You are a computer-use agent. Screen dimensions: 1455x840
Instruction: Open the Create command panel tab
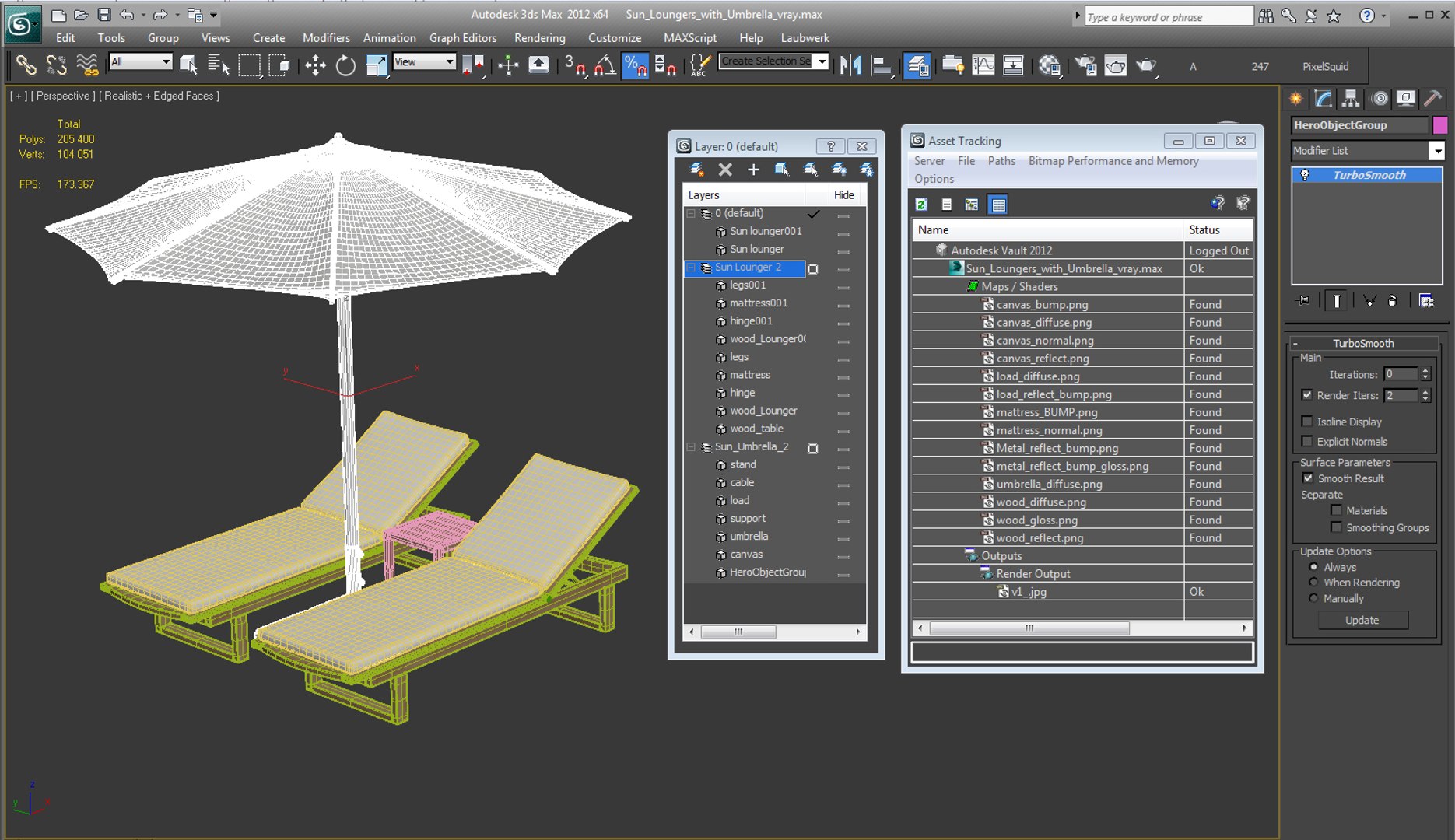tap(1295, 99)
